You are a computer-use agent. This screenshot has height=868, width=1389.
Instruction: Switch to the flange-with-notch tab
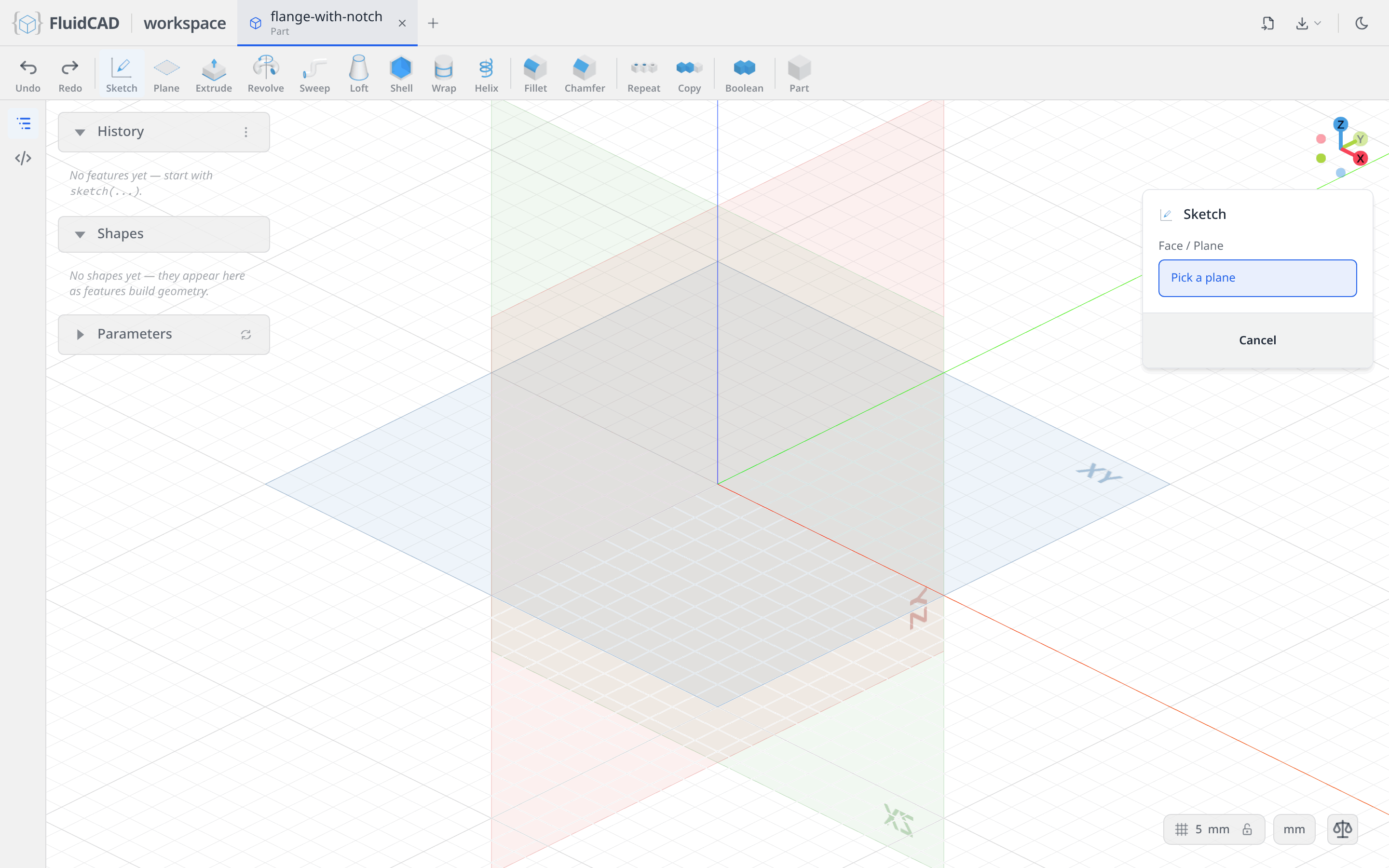pos(327,23)
